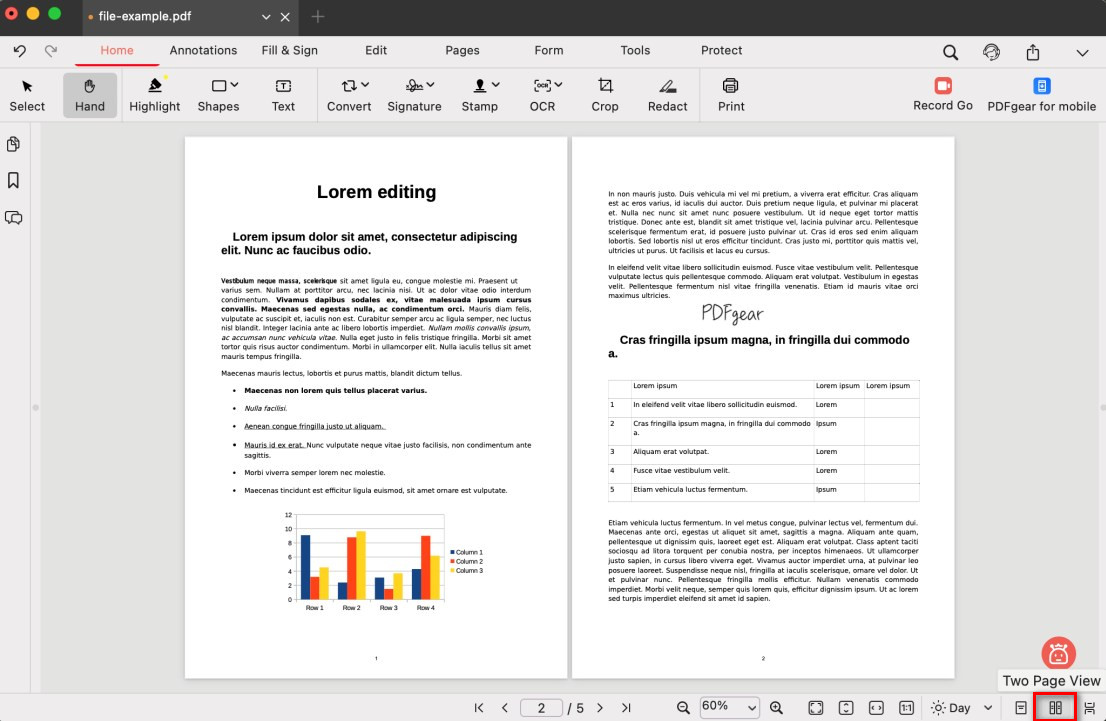
Task: Open the Highlight tool
Action: [x=154, y=95]
